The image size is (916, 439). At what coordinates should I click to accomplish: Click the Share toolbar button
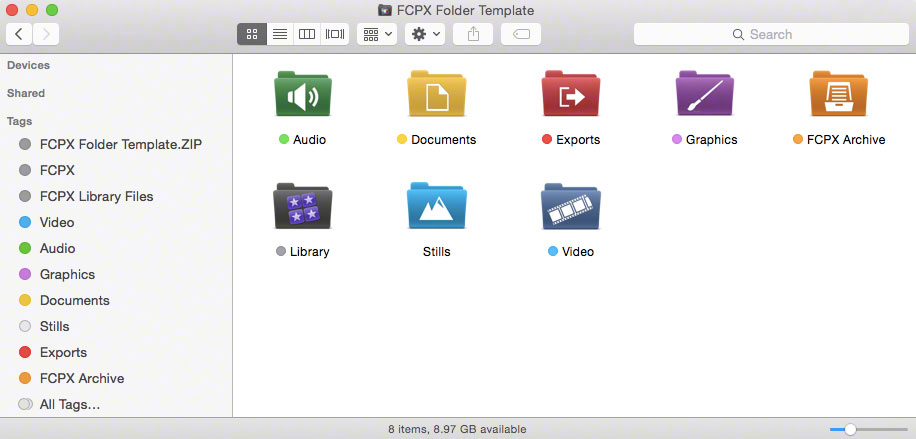473,34
